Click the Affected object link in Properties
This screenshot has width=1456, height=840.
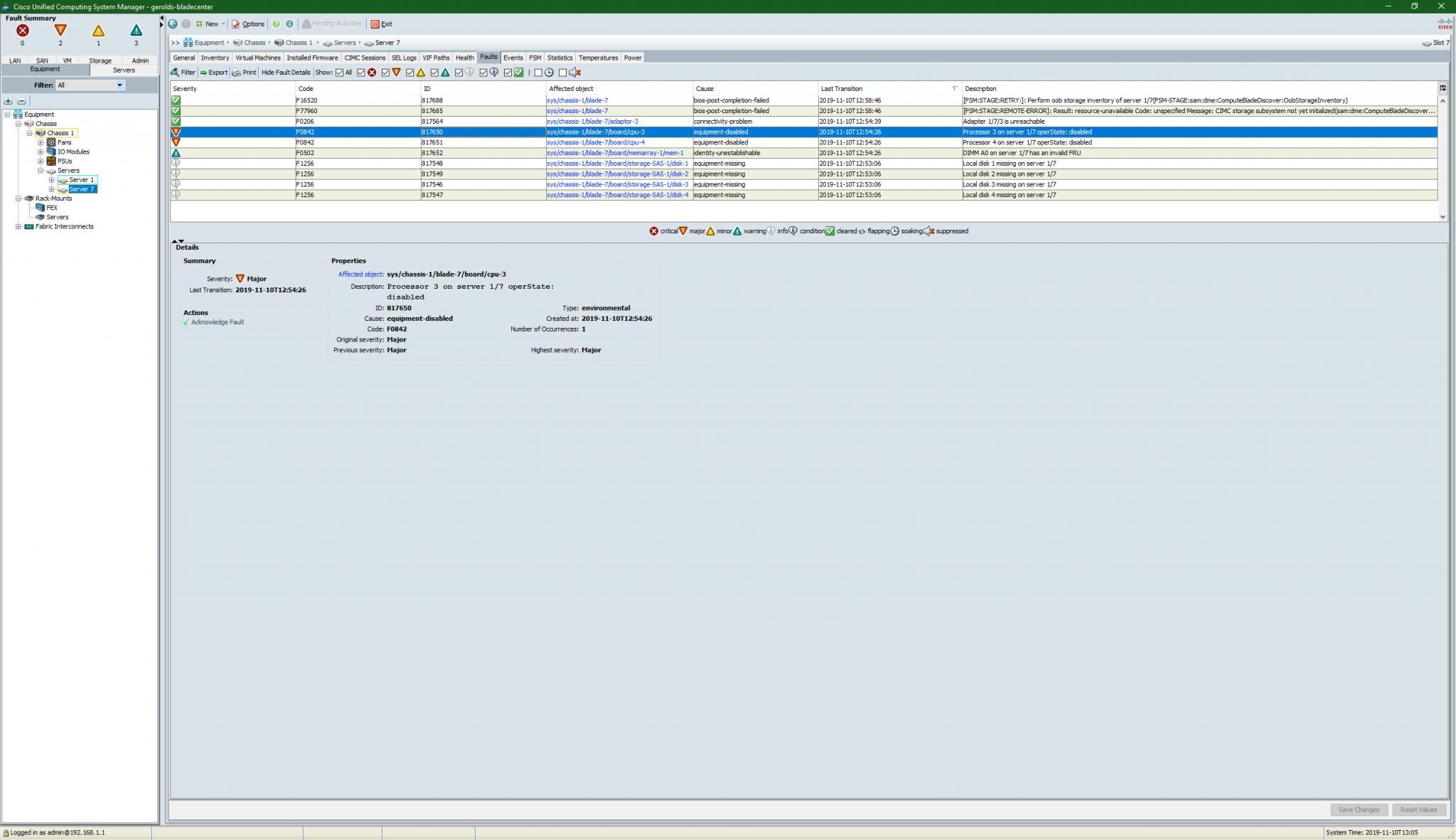pos(360,275)
